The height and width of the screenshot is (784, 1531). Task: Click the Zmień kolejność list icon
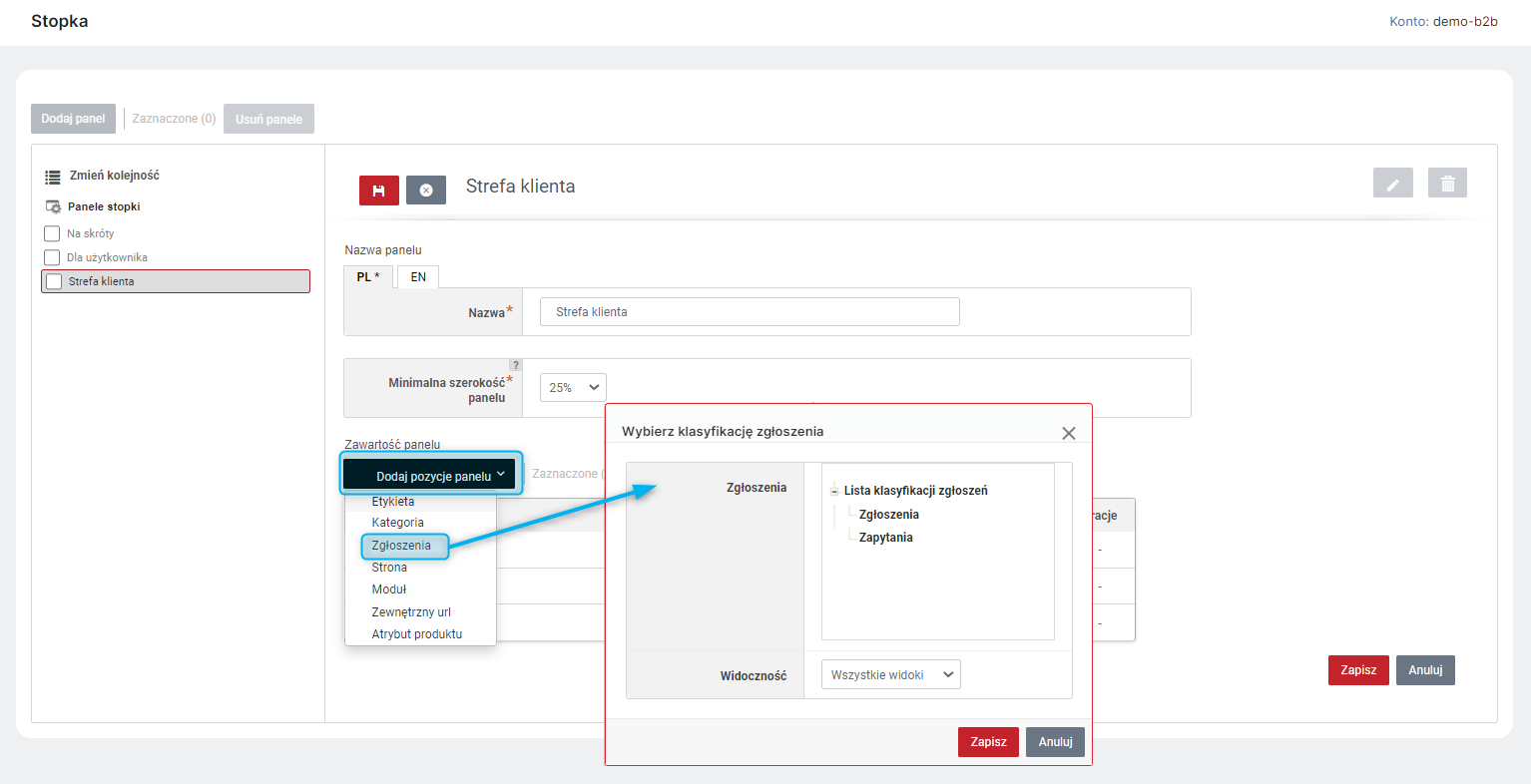click(53, 177)
